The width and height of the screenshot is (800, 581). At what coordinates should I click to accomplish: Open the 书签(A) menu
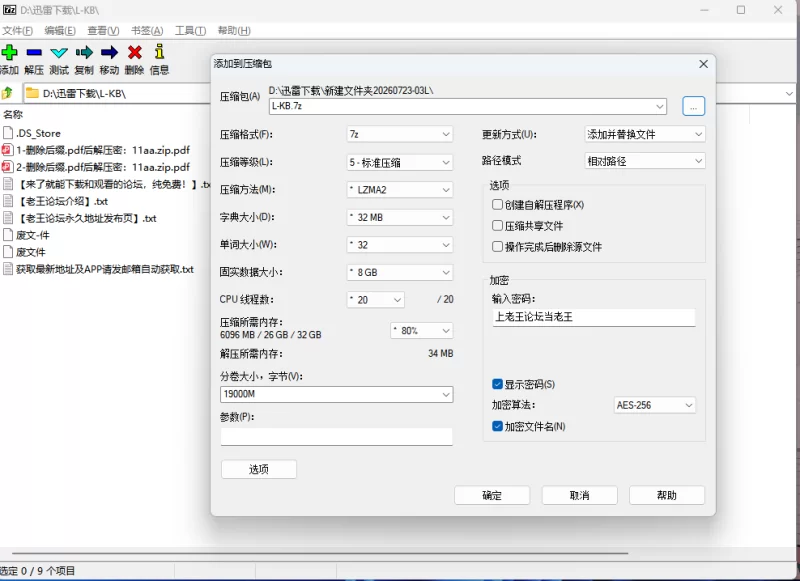click(147, 31)
